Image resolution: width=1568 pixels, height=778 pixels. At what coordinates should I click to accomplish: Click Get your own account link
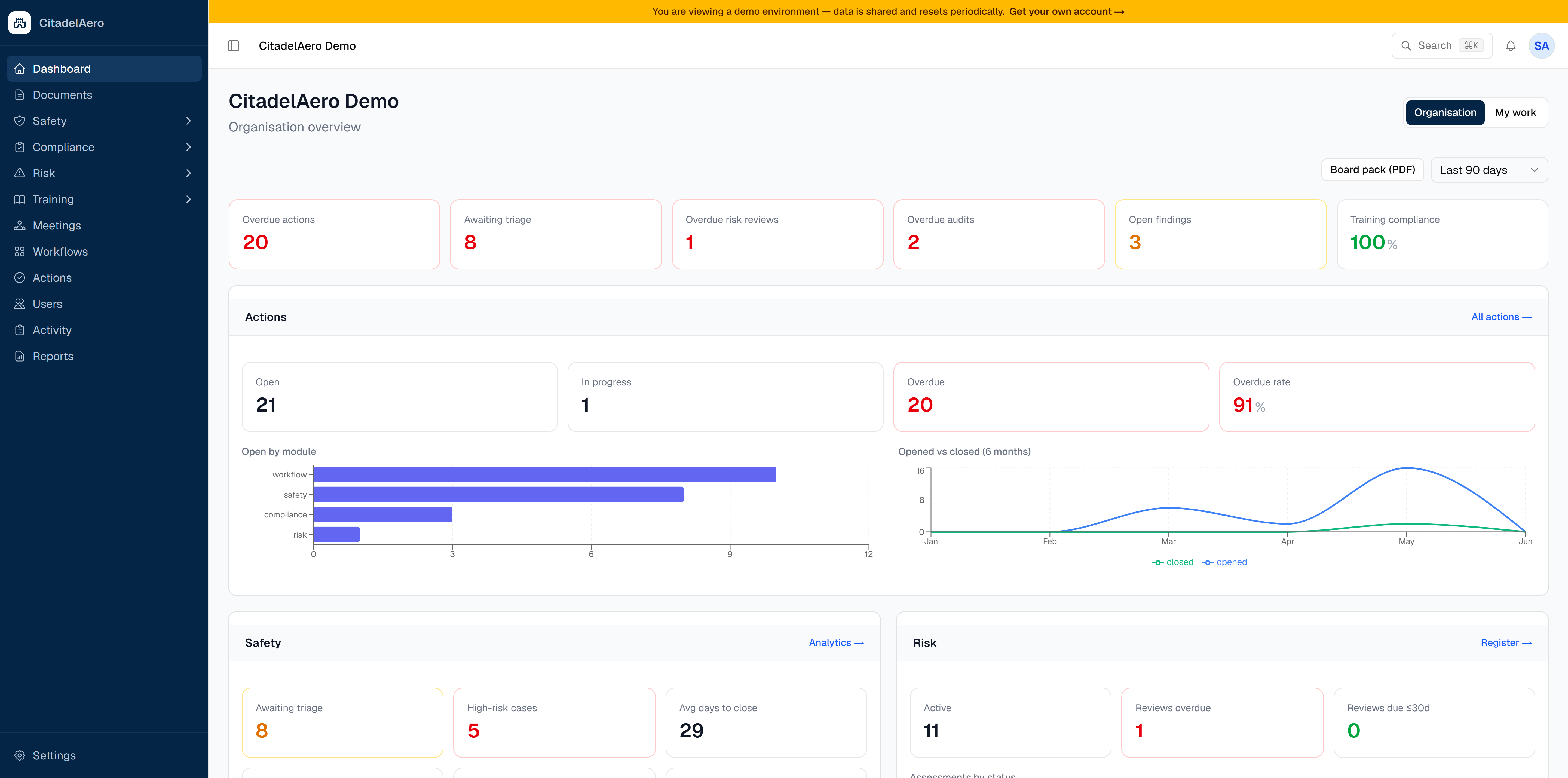point(1067,11)
